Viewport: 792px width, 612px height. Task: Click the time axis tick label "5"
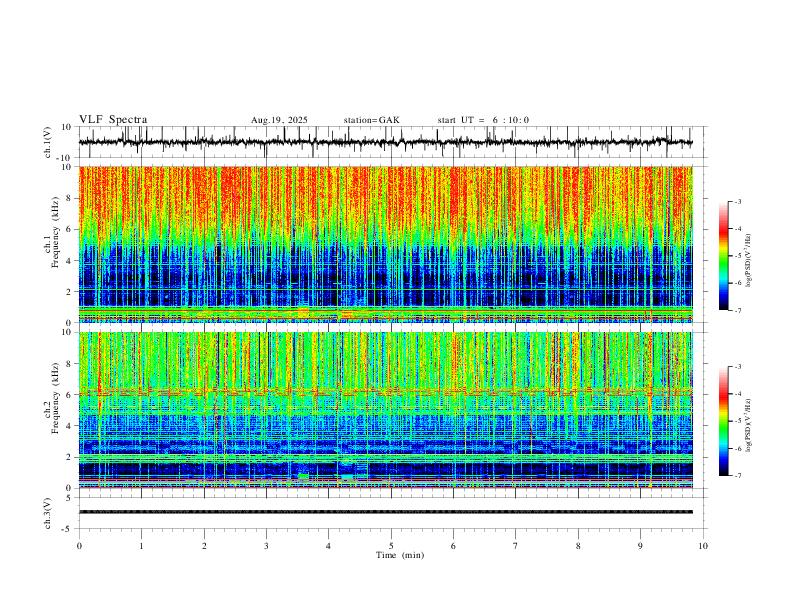click(x=391, y=546)
